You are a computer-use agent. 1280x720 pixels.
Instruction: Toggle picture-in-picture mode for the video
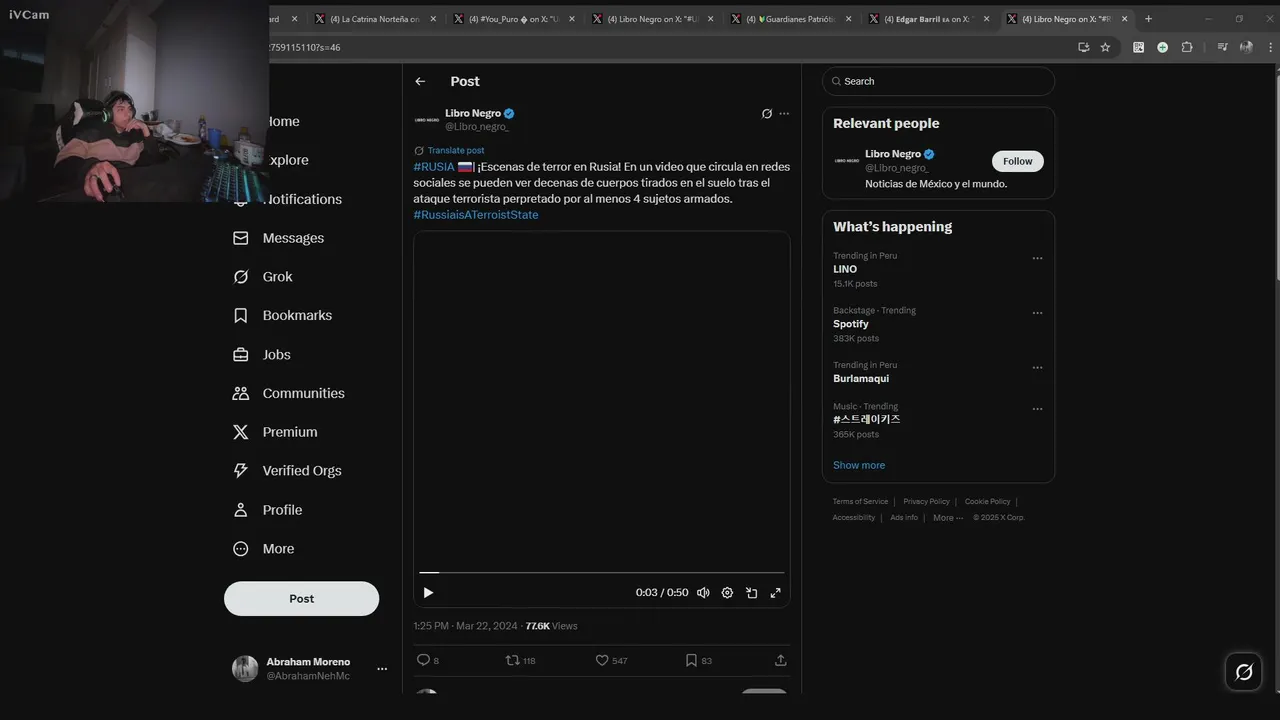[751, 593]
